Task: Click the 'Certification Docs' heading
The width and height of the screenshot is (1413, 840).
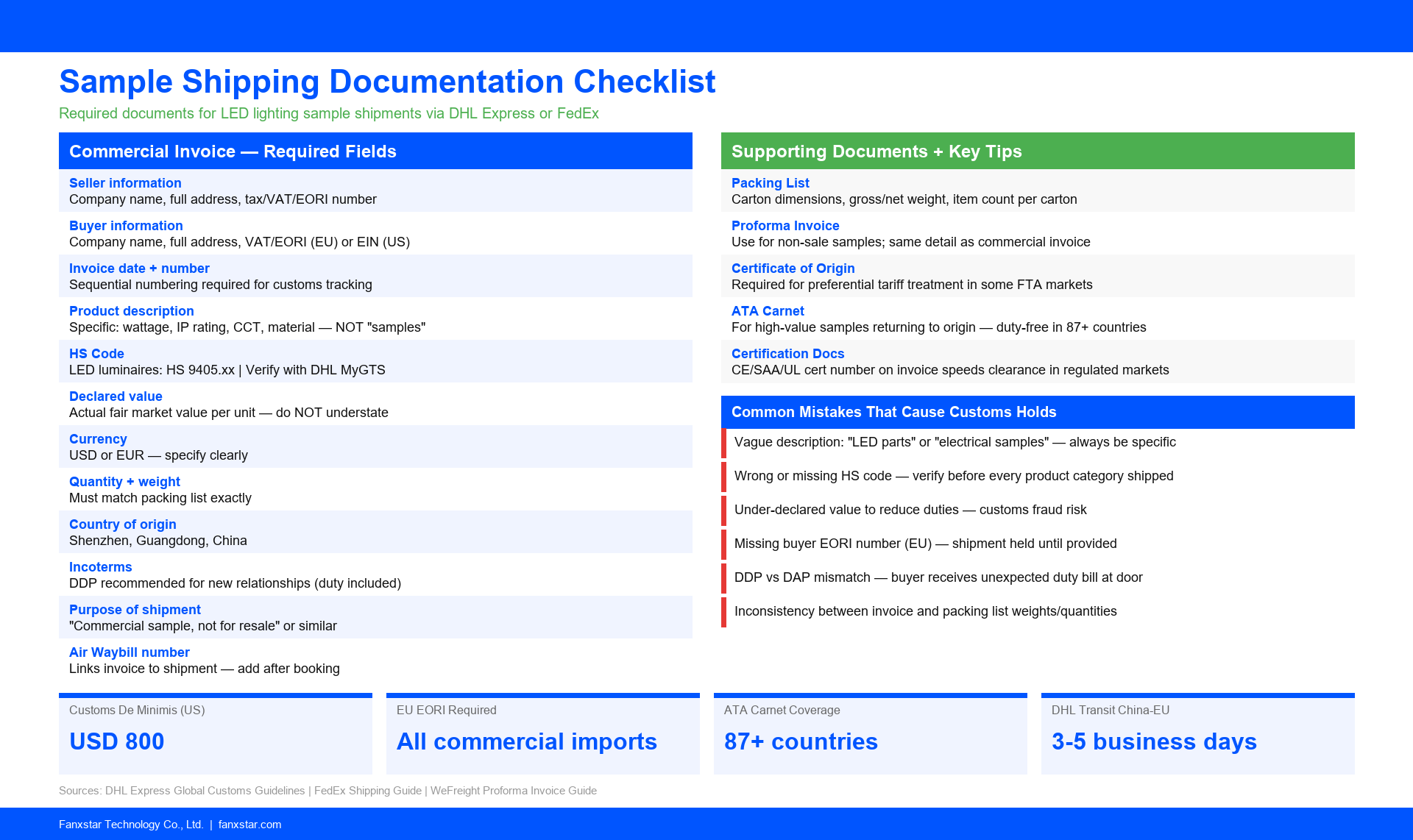Action: click(788, 354)
